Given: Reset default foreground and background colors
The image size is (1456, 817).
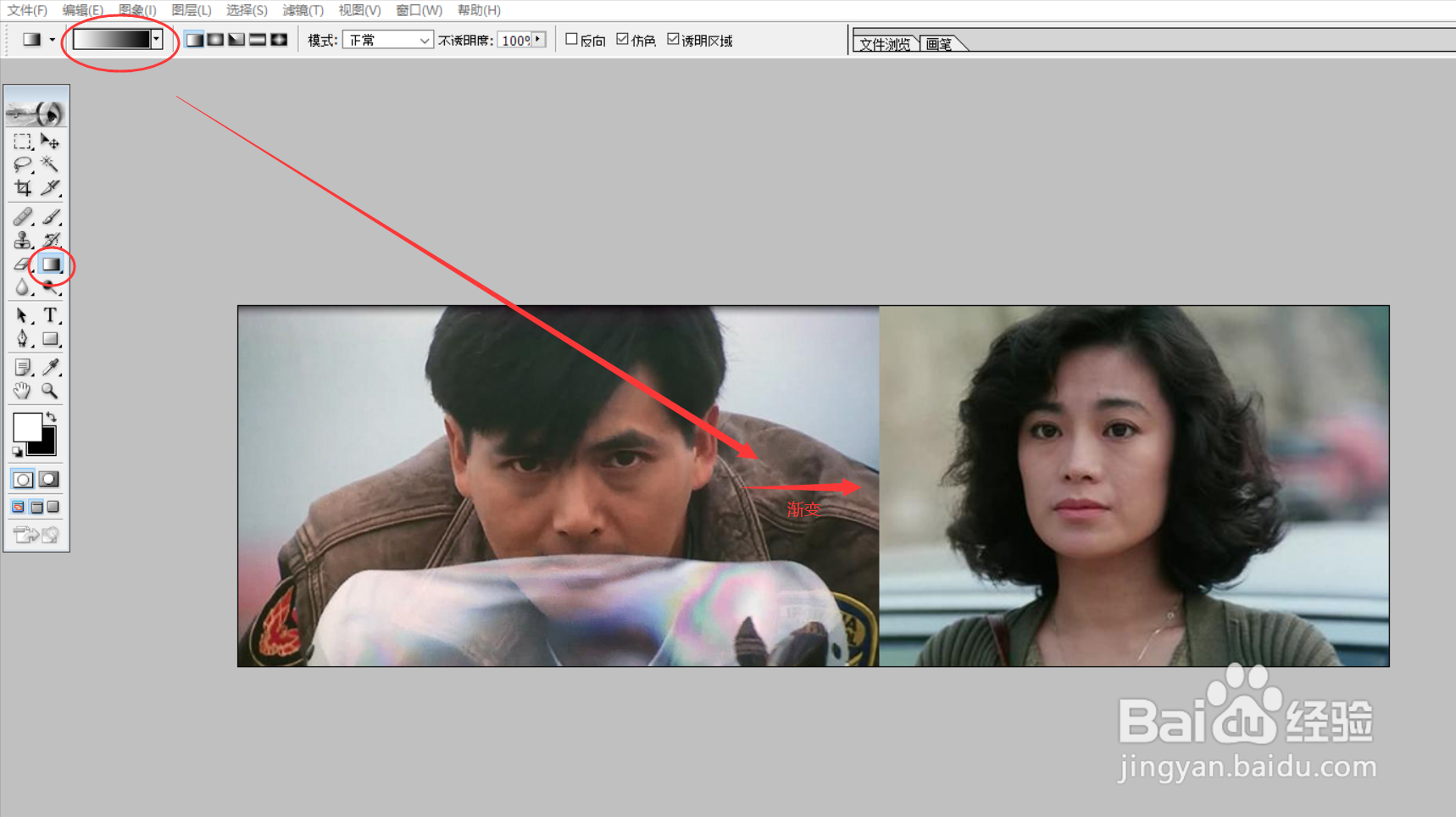Looking at the screenshot, I should (17, 452).
